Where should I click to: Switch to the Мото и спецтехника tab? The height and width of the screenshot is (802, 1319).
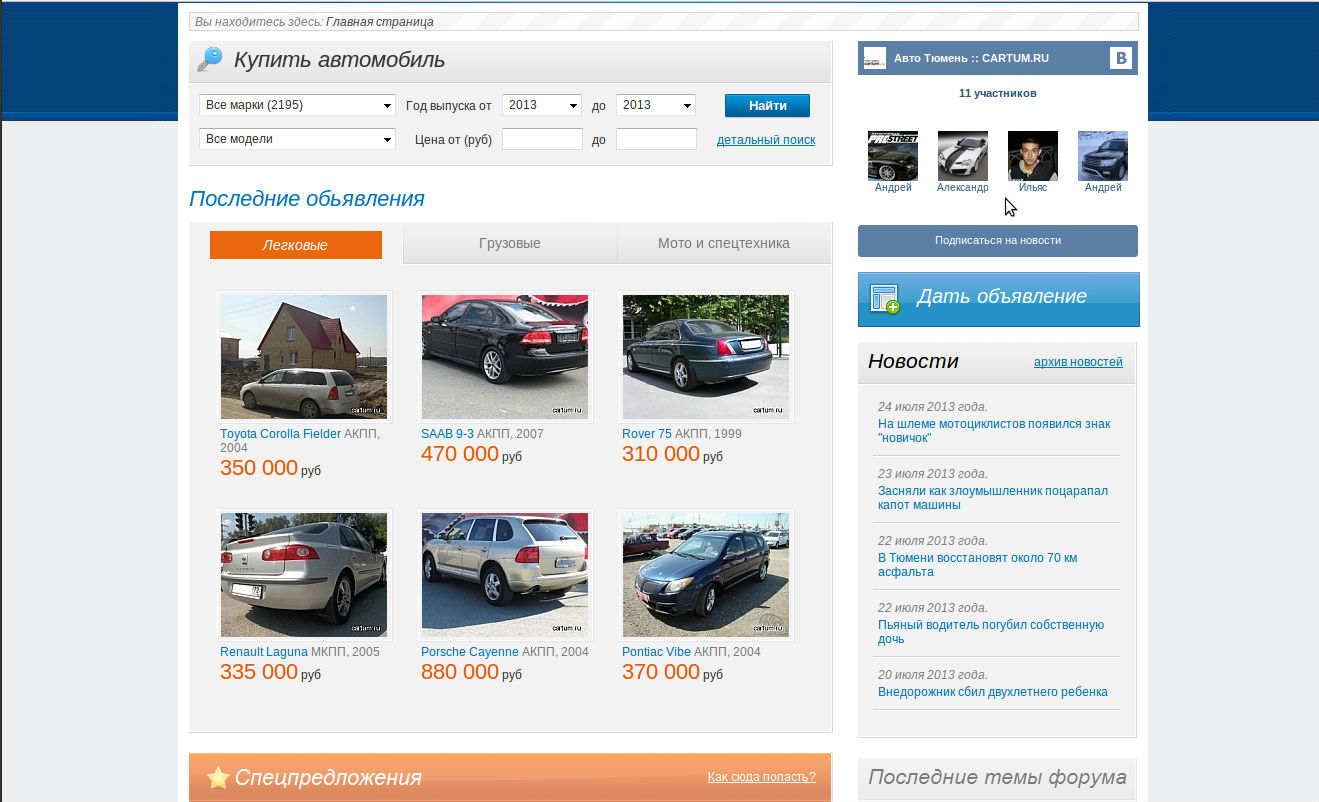pos(724,243)
